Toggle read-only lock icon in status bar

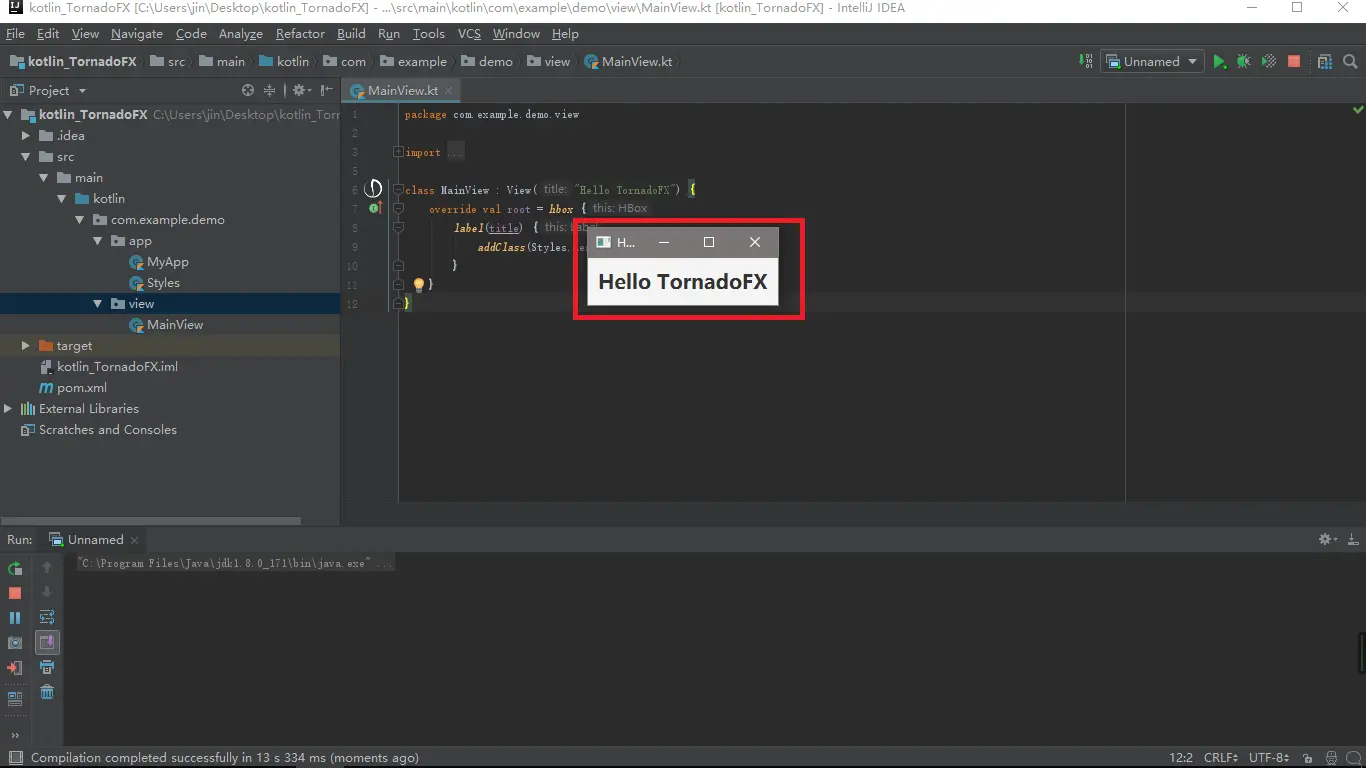coord(1308,758)
